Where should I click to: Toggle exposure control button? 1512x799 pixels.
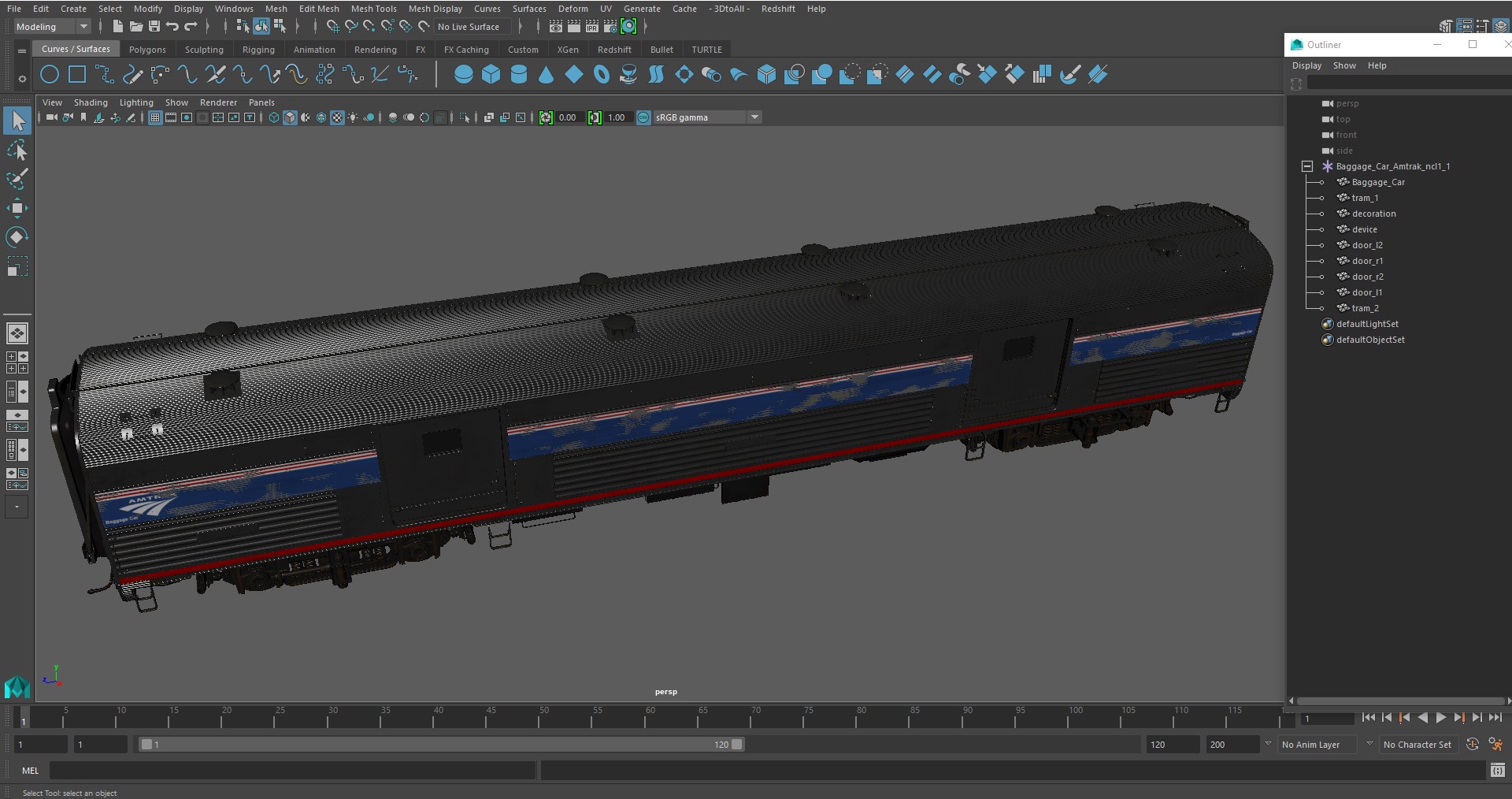[546, 117]
